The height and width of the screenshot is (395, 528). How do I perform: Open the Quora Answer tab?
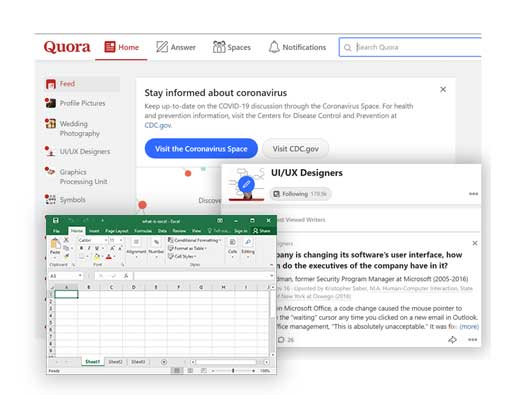click(x=176, y=47)
